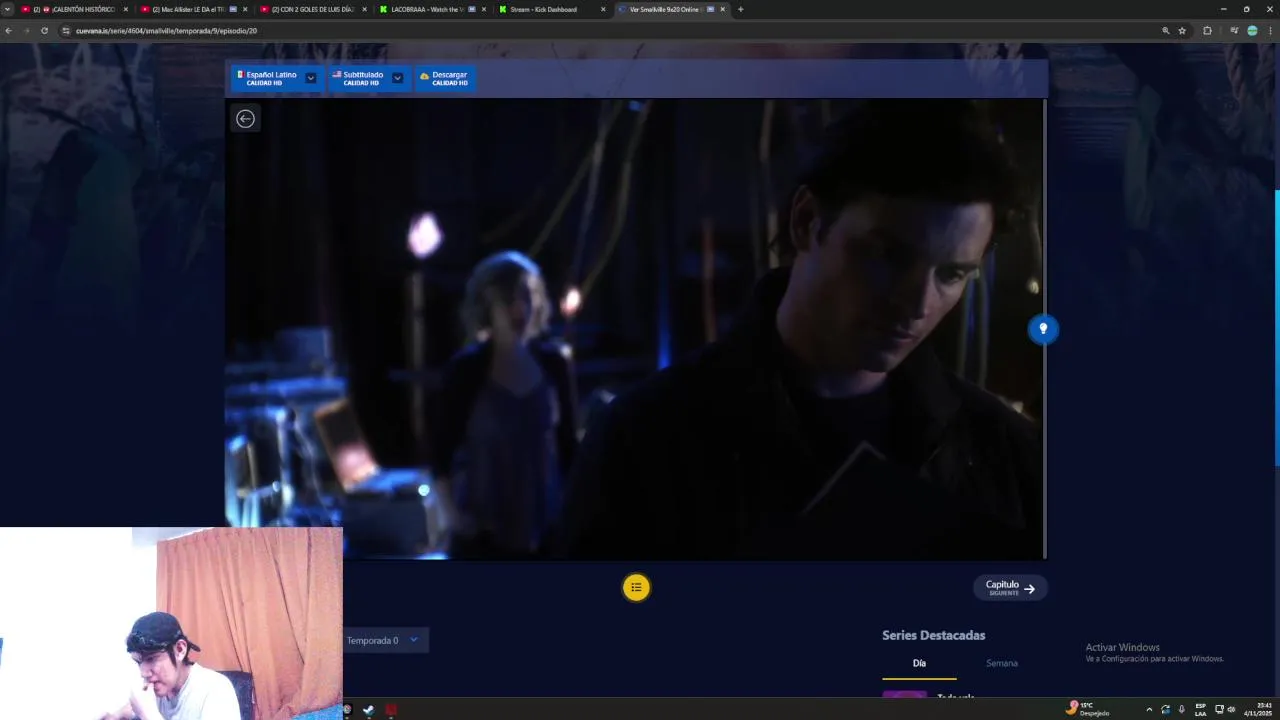1280x720 pixels.
Task: Click Descargar Calidad HD button
Action: pos(444,78)
